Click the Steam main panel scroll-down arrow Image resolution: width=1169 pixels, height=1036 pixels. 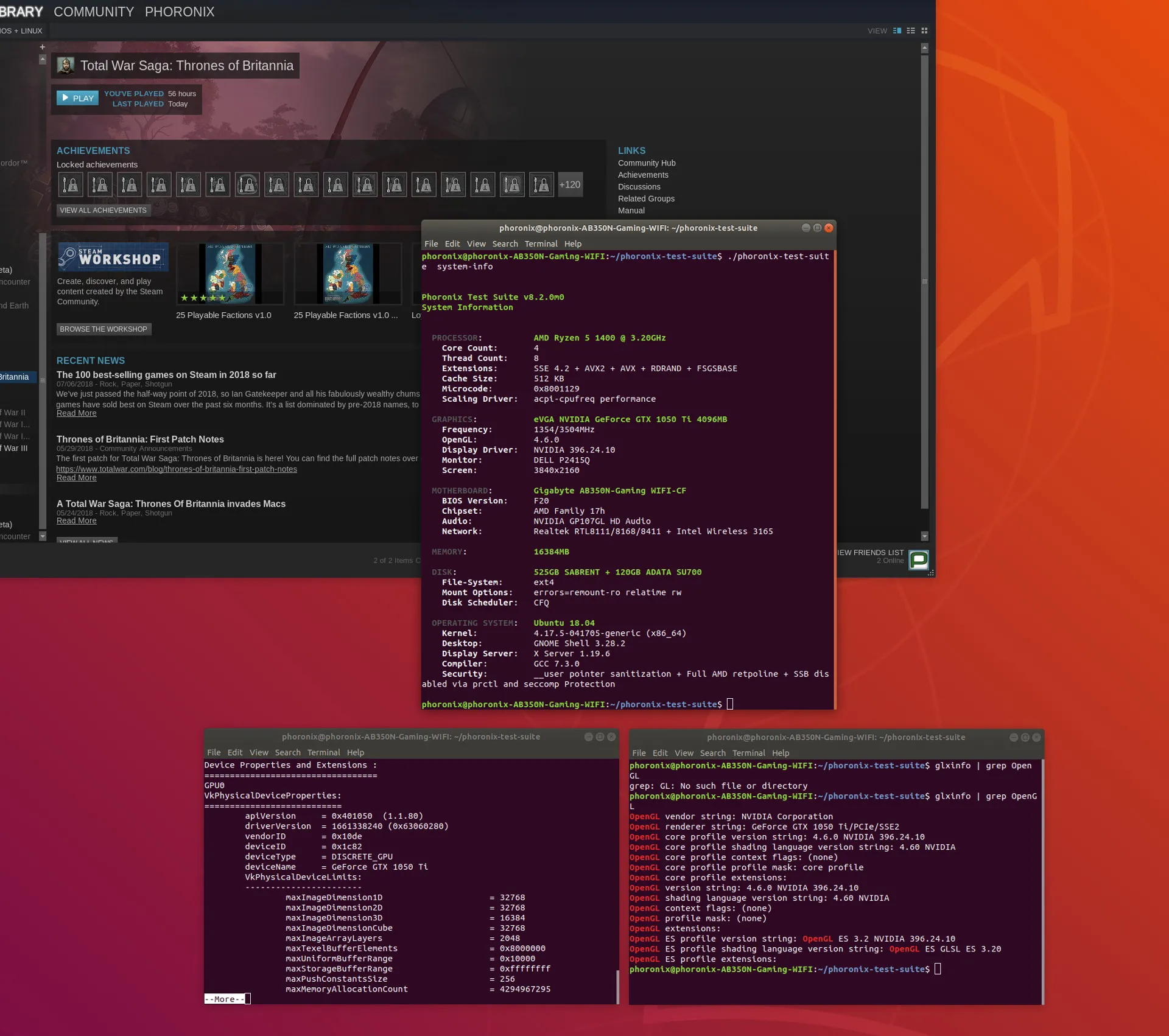click(x=924, y=536)
